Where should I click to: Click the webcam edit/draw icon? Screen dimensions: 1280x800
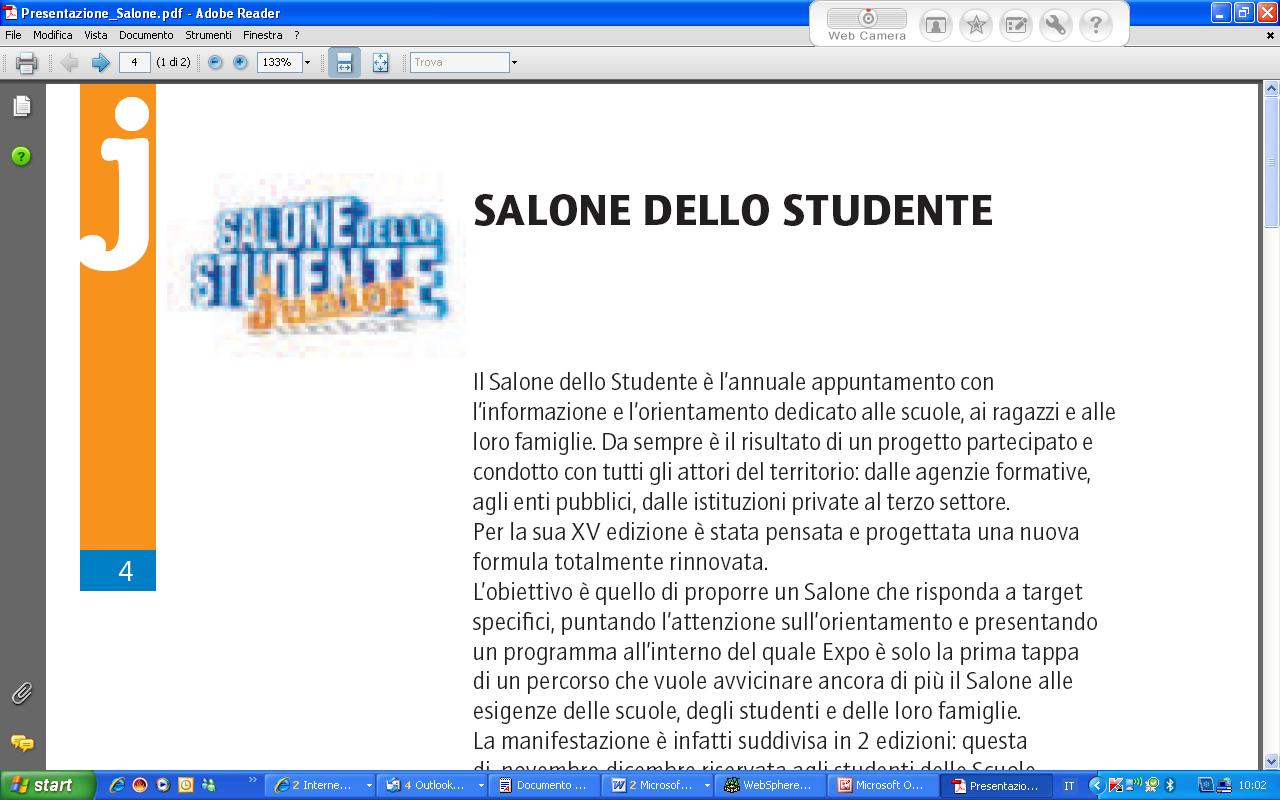point(1015,25)
